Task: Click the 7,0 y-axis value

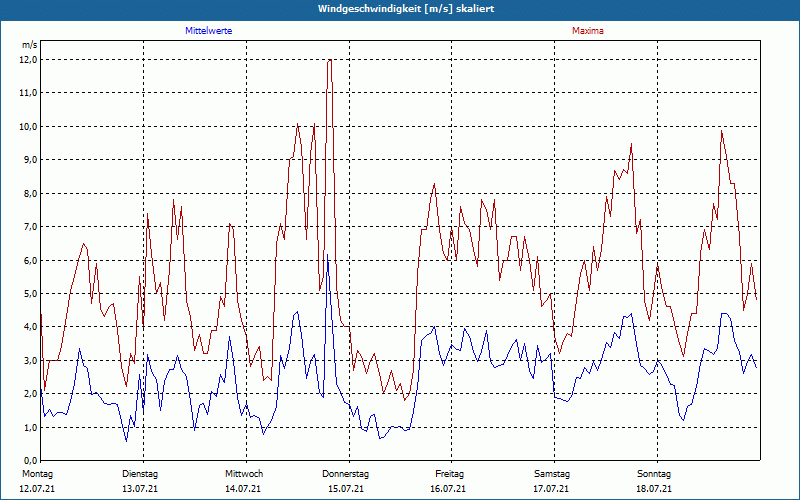Action: [x=31, y=227]
